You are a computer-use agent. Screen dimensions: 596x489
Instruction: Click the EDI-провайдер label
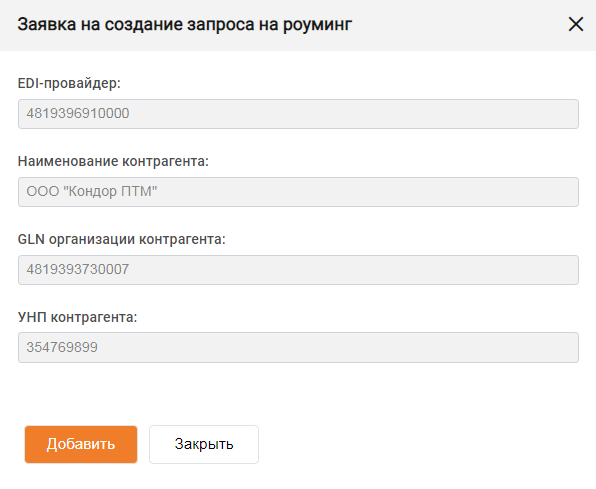(x=69, y=83)
